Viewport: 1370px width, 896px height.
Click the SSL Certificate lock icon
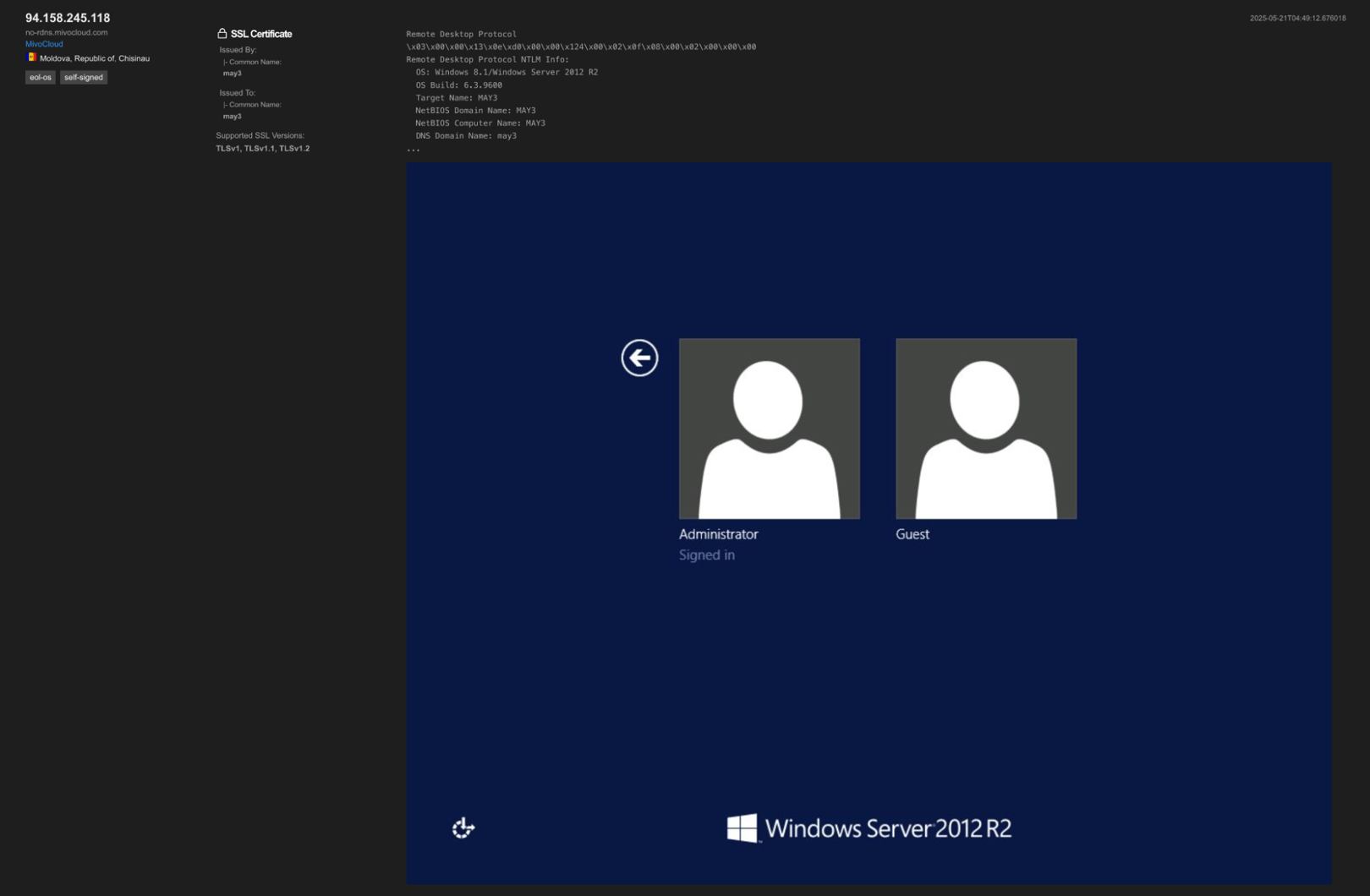(x=222, y=34)
